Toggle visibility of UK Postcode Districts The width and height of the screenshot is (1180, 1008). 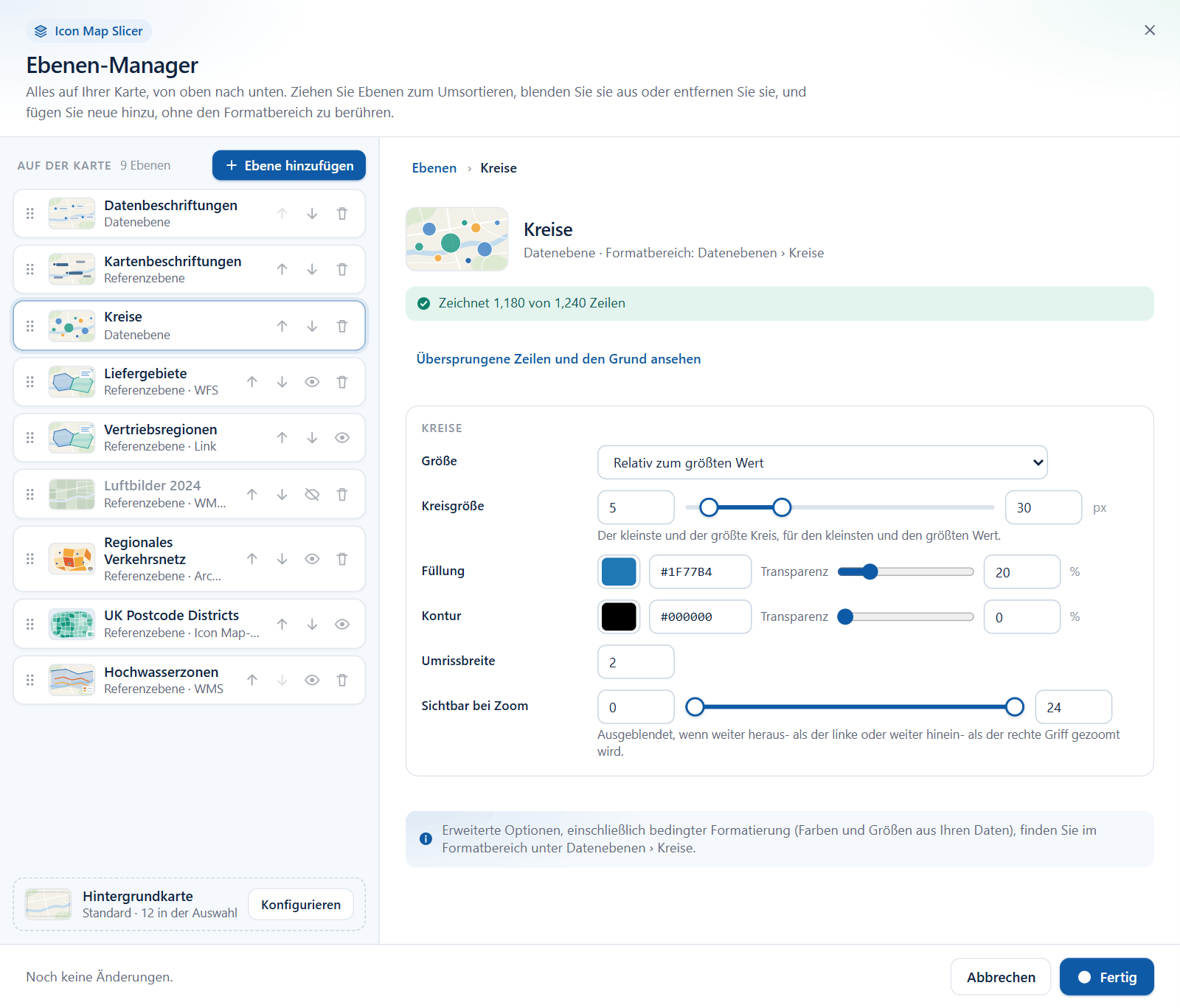342,625
